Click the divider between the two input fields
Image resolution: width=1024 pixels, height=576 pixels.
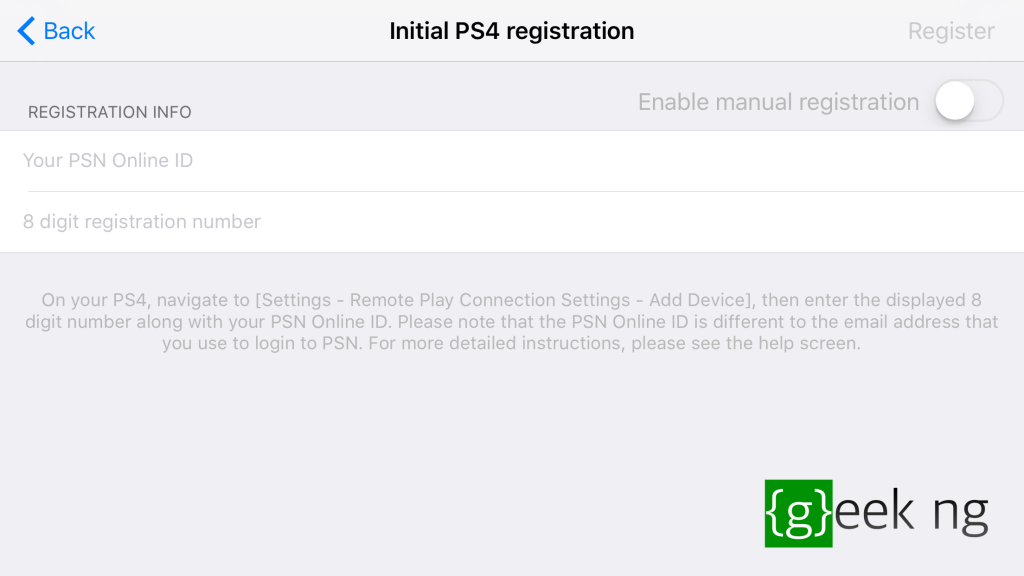coord(526,191)
